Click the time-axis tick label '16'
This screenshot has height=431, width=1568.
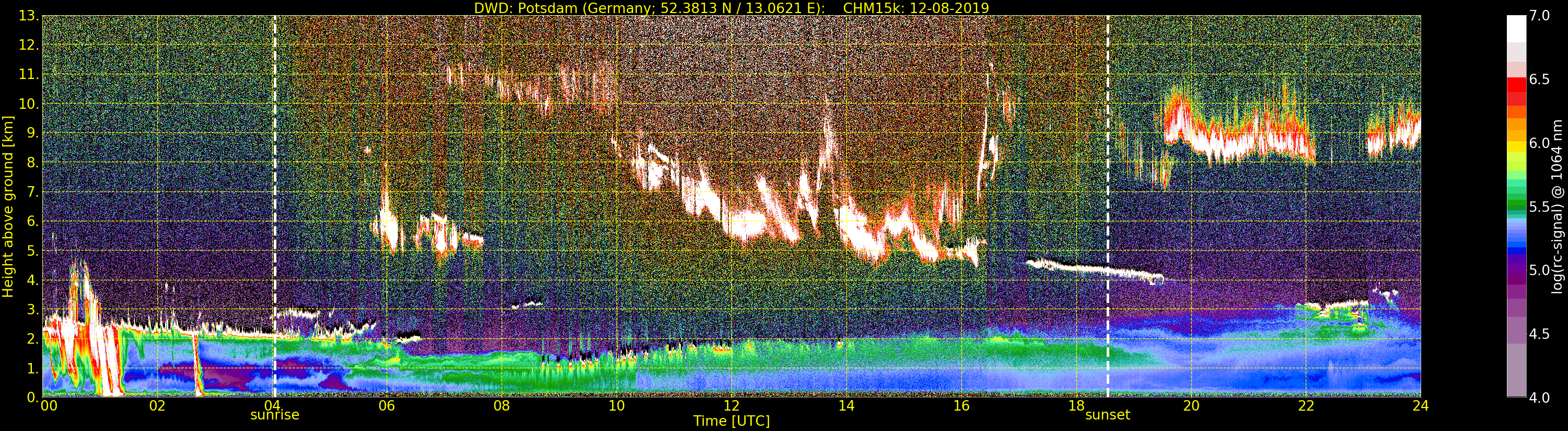(961, 405)
